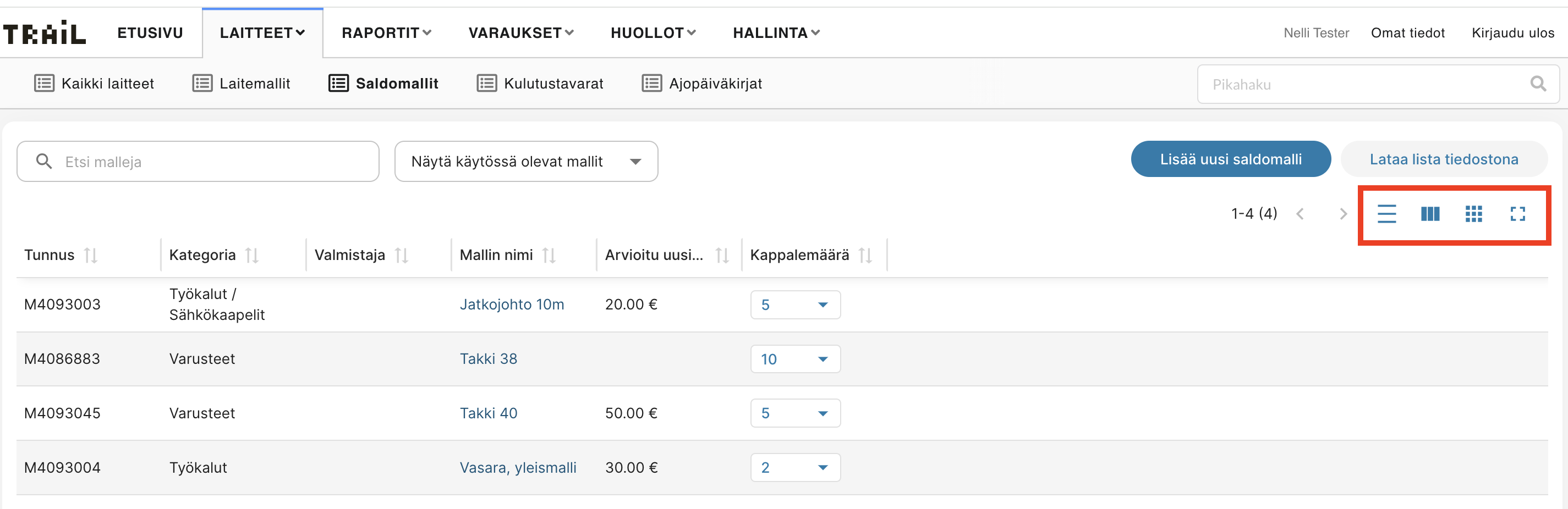
Task: Sort by Kategoria column arrows
Action: (x=252, y=256)
